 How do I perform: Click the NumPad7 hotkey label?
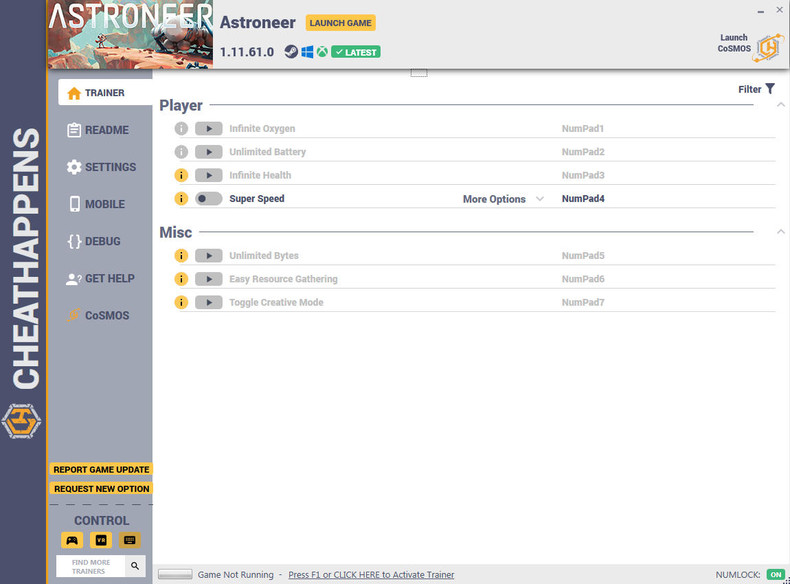click(x=583, y=302)
